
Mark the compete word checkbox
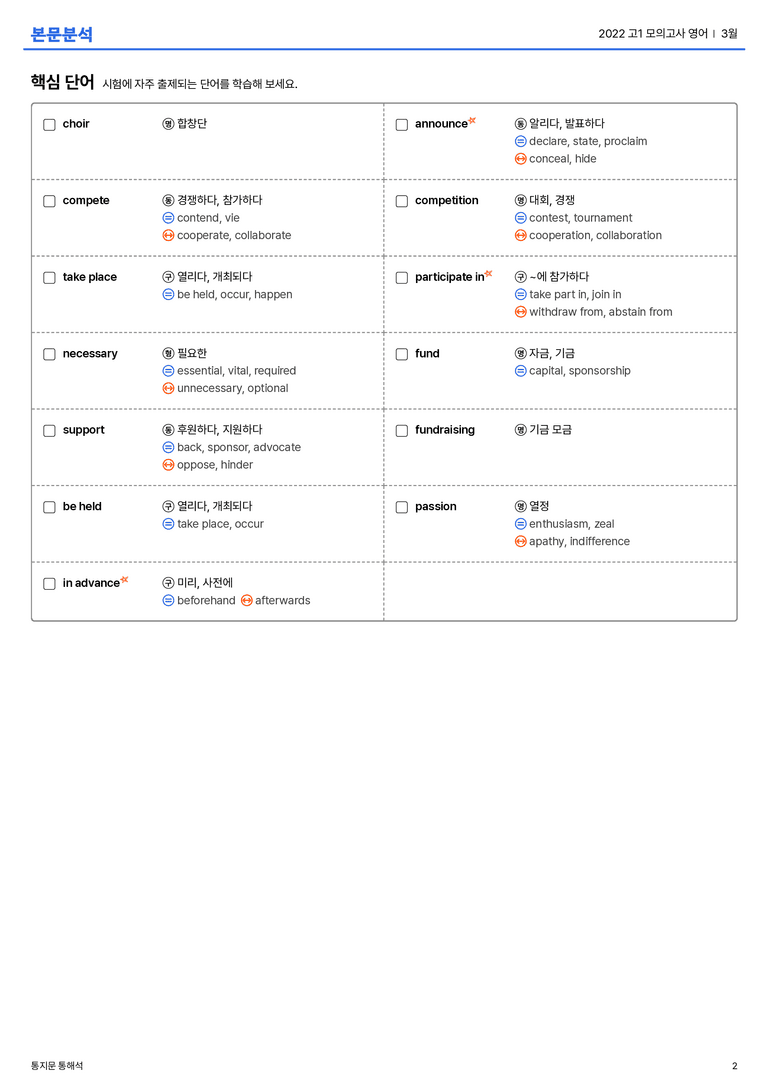(49, 201)
